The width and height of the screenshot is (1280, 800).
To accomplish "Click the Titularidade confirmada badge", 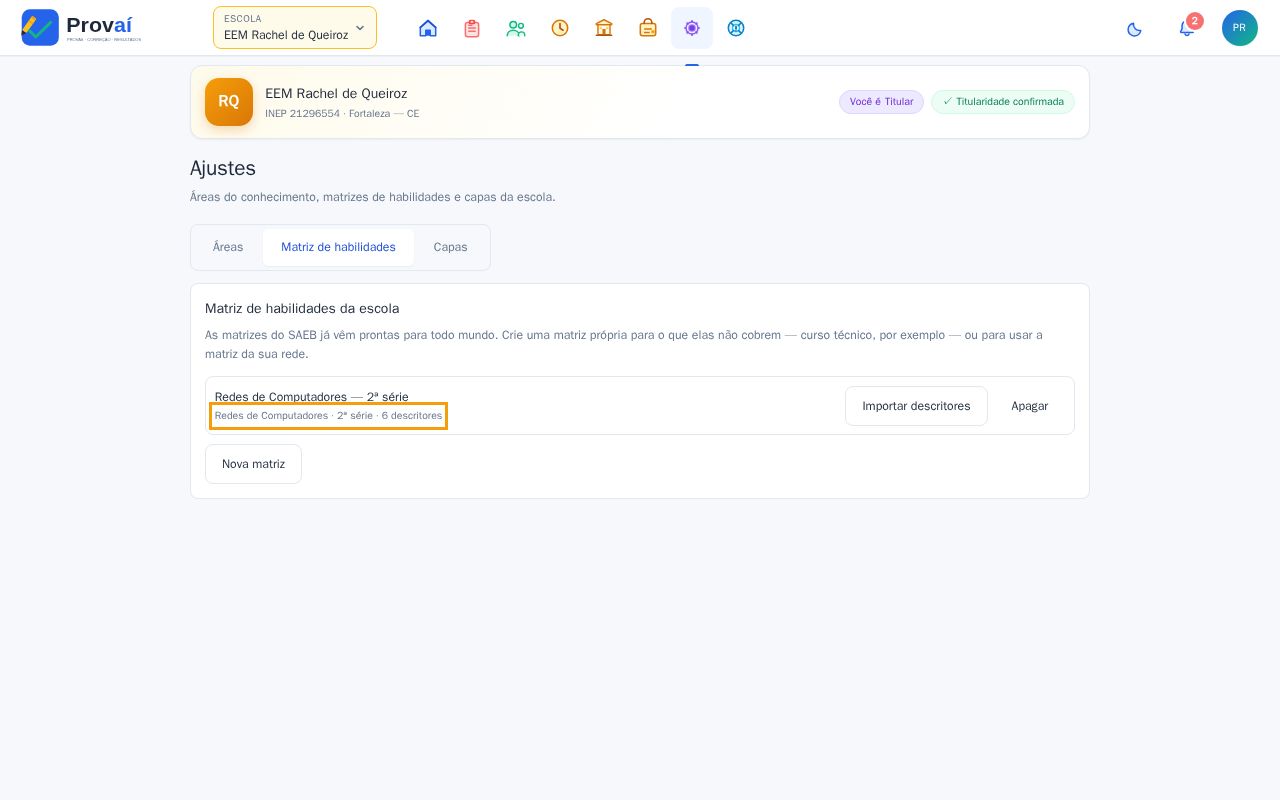I will coord(1003,102).
